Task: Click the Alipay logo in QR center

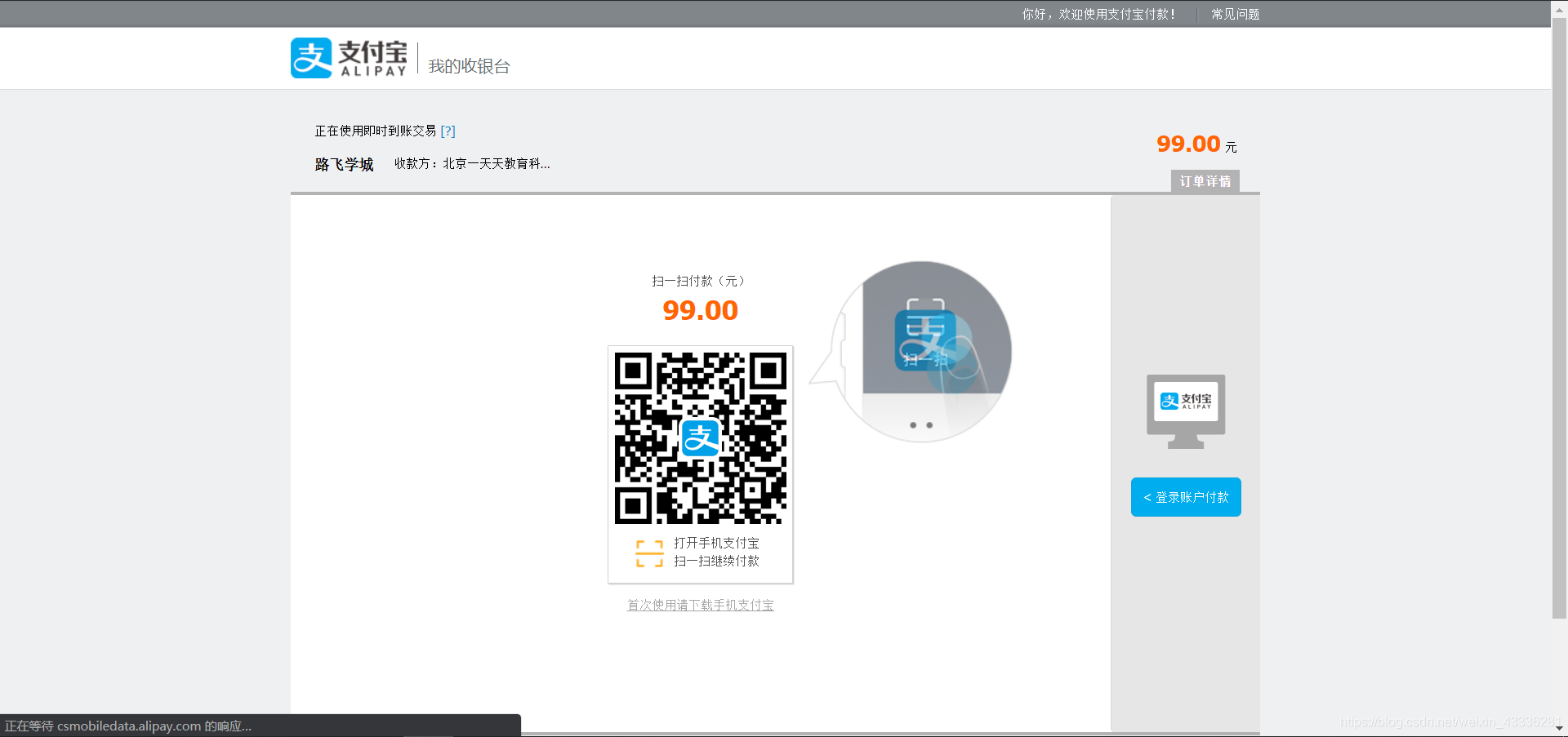Action: (701, 438)
